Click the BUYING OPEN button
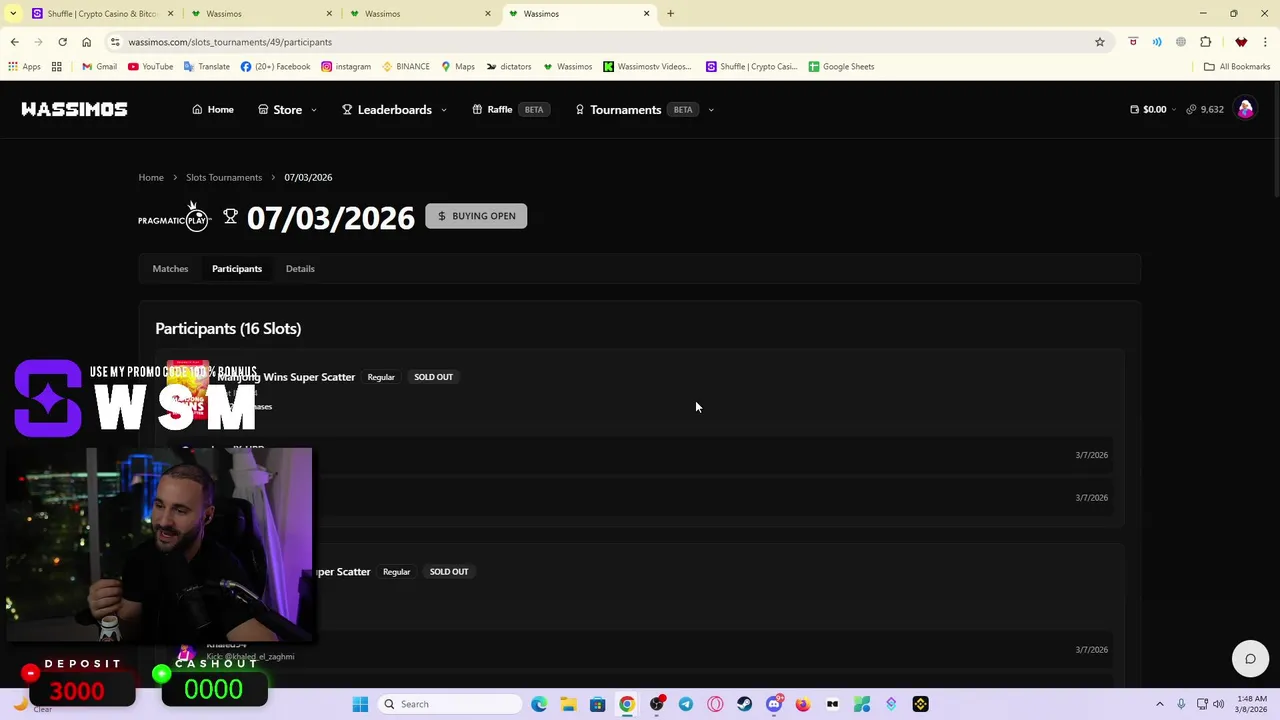 (476, 216)
